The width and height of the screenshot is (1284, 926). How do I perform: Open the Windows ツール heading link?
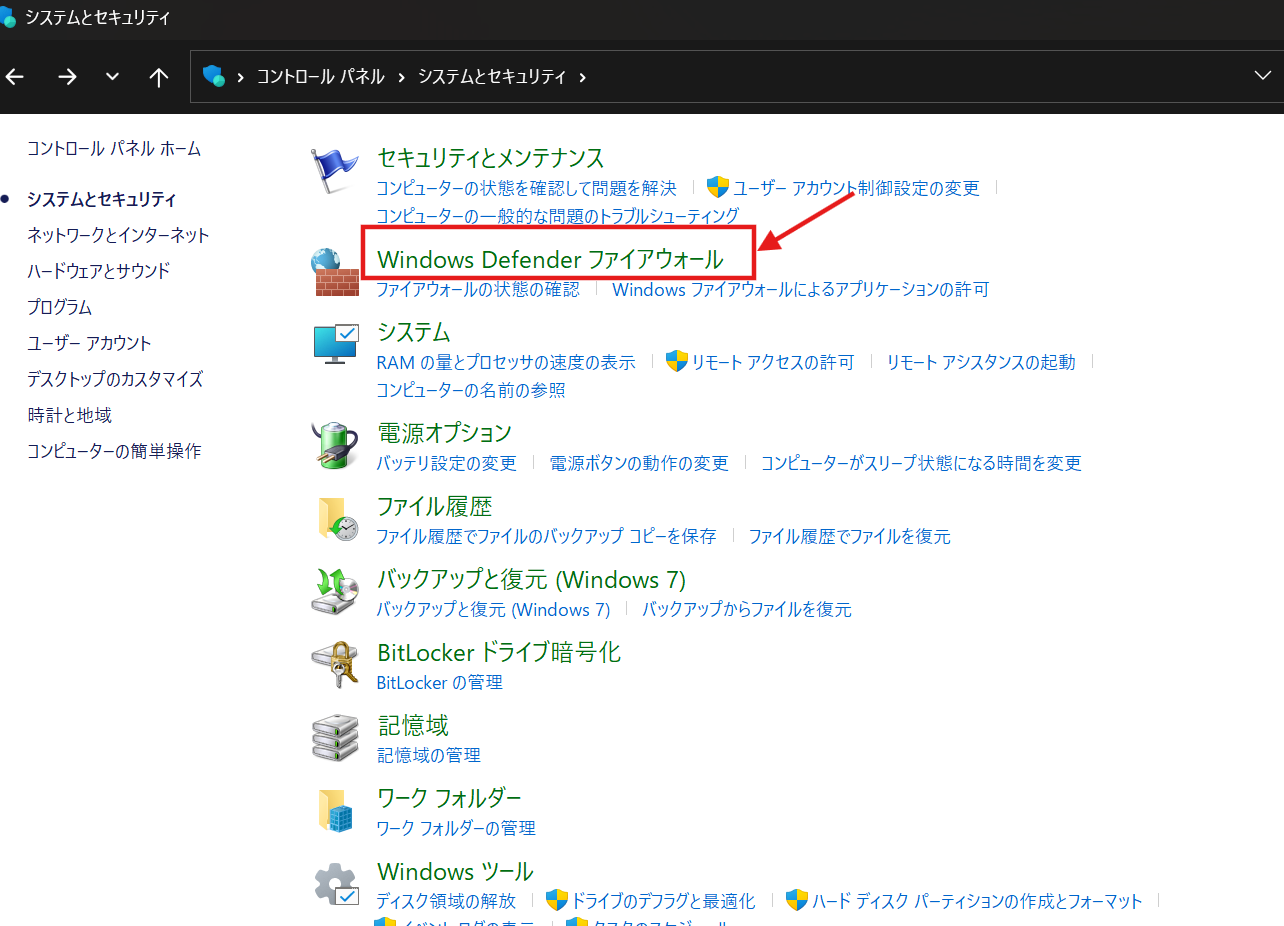[x=455, y=872]
